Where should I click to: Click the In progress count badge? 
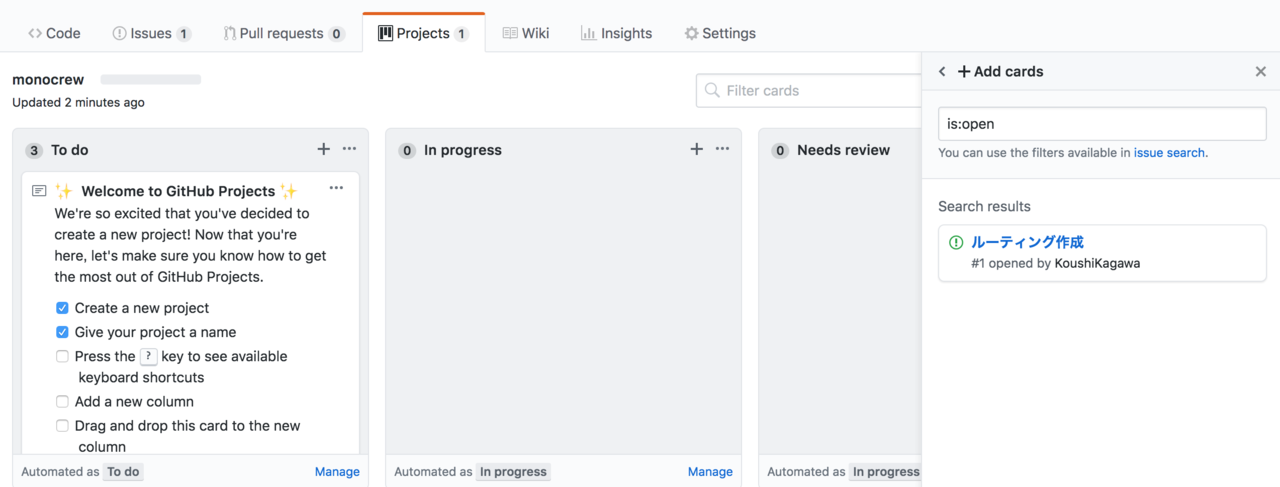[407, 150]
